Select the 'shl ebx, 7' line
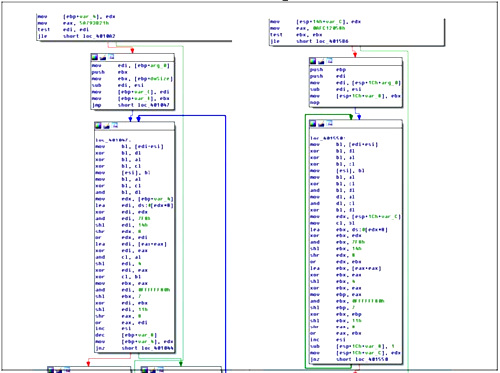This screenshot has width=500, height=373. [x=118, y=296]
